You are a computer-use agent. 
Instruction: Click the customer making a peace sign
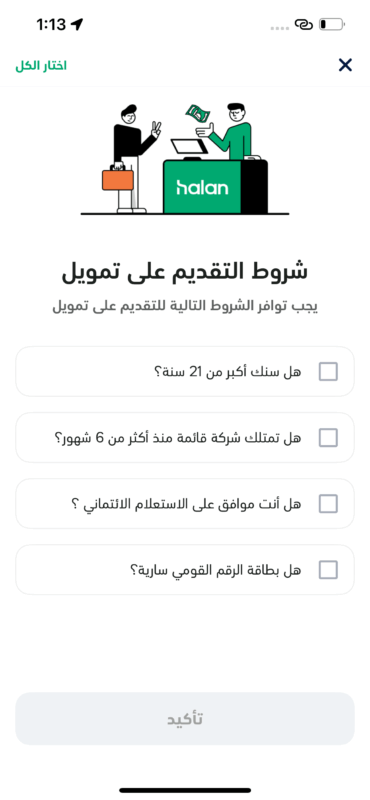(x=133, y=158)
